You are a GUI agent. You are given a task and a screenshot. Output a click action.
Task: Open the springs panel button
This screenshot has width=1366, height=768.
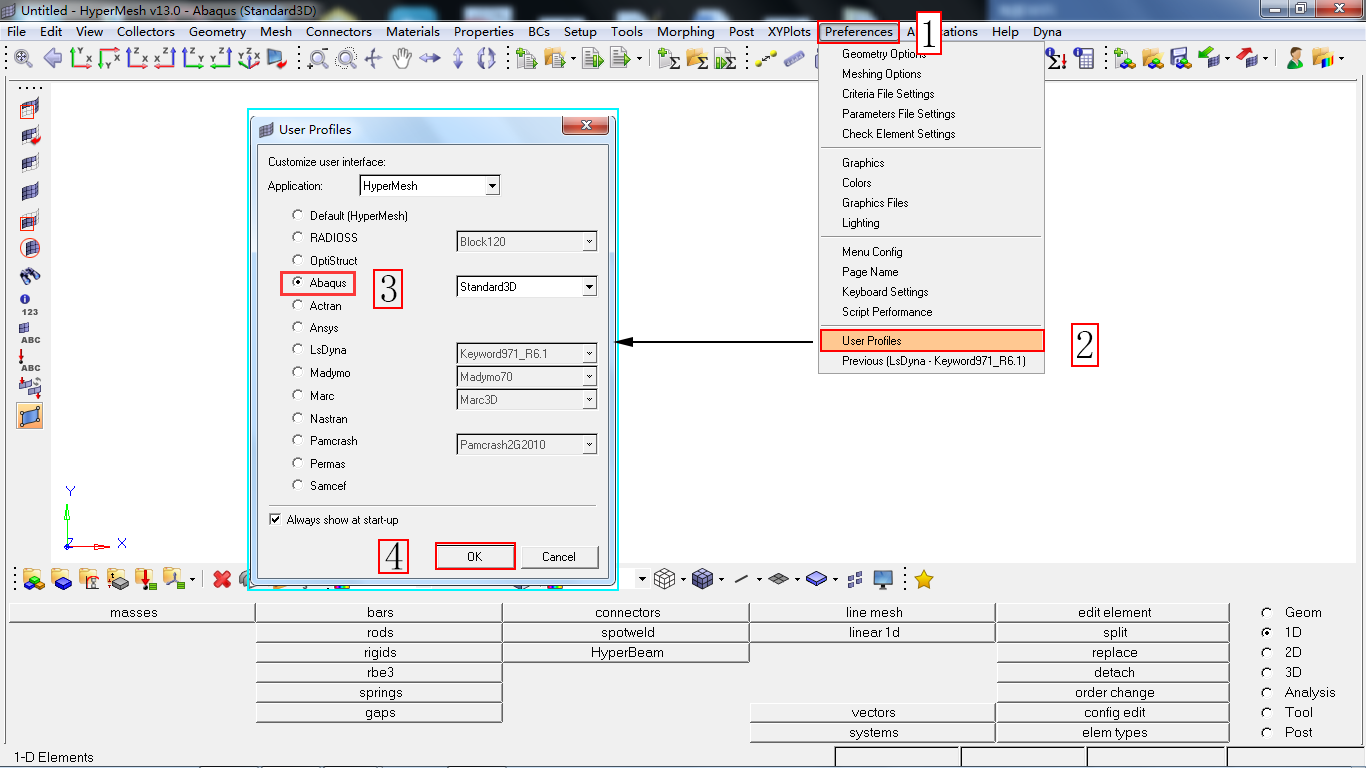[x=380, y=692]
